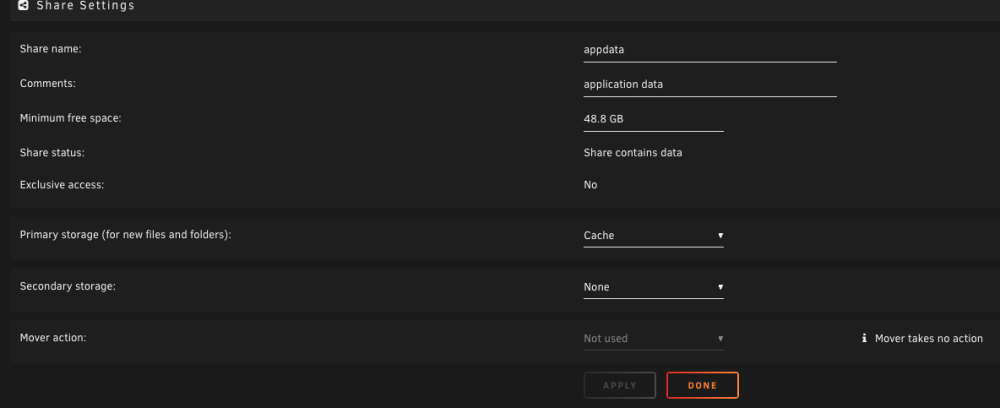Edit the Comments field with application data

point(710,84)
